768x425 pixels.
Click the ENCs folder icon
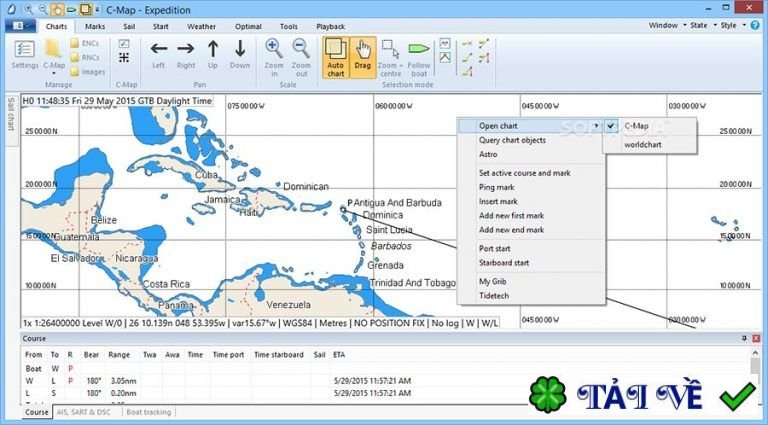(x=74, y=44)
